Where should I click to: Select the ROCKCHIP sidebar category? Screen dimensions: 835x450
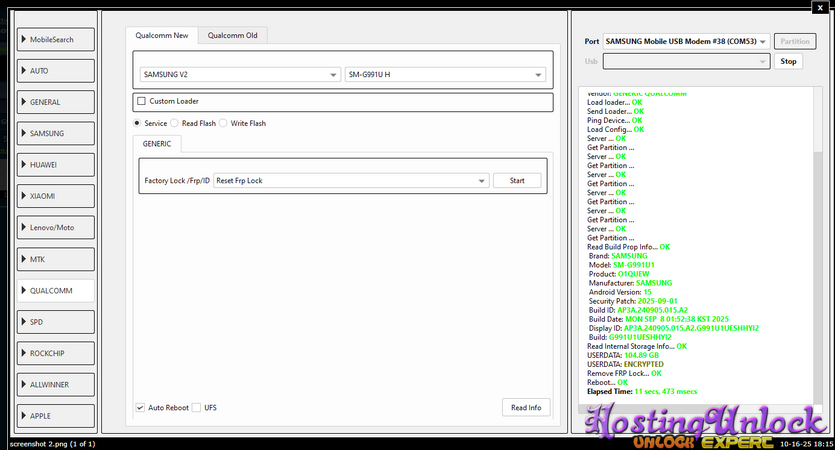pyautogui.click(x=57, y=353)
